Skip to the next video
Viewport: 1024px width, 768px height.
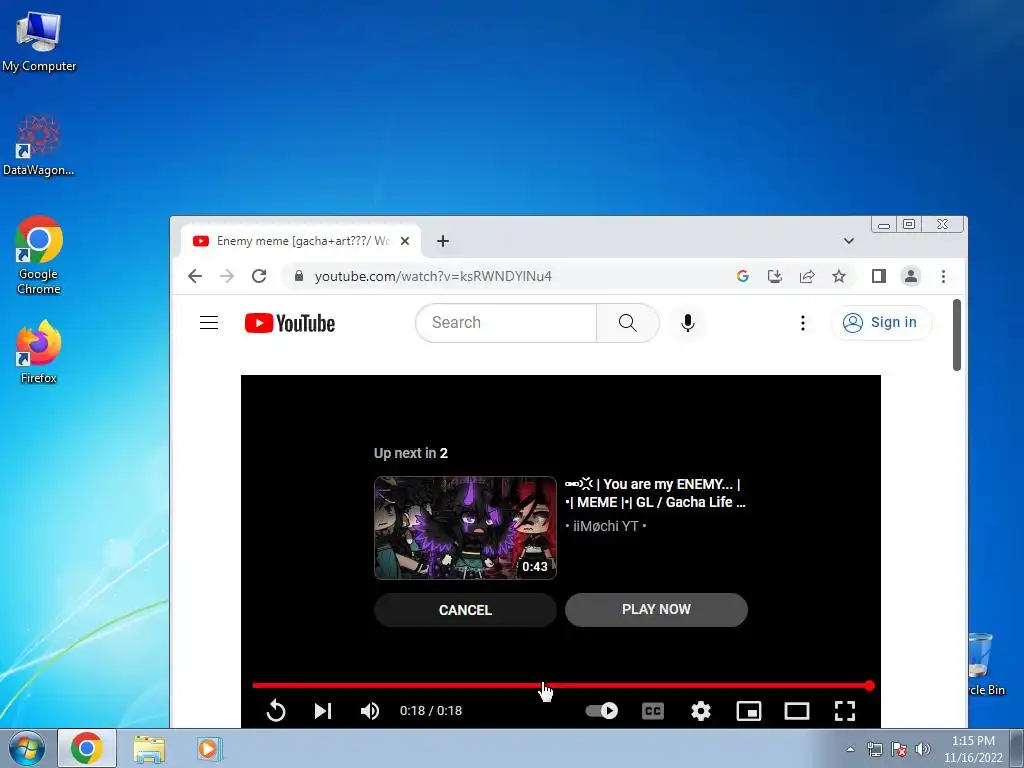point(323,711)
